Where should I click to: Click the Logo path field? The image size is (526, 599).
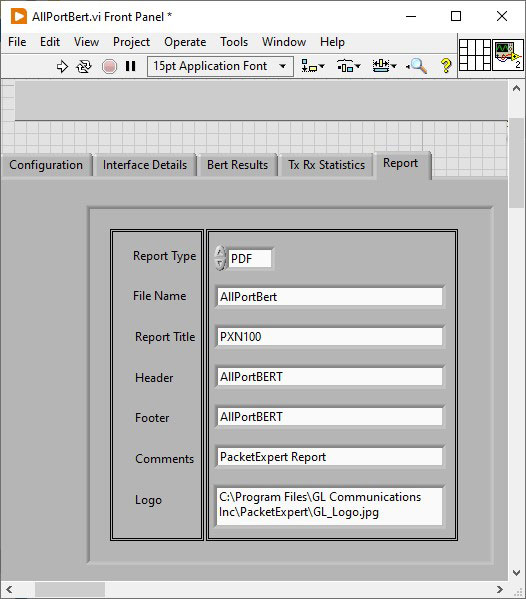330,505
